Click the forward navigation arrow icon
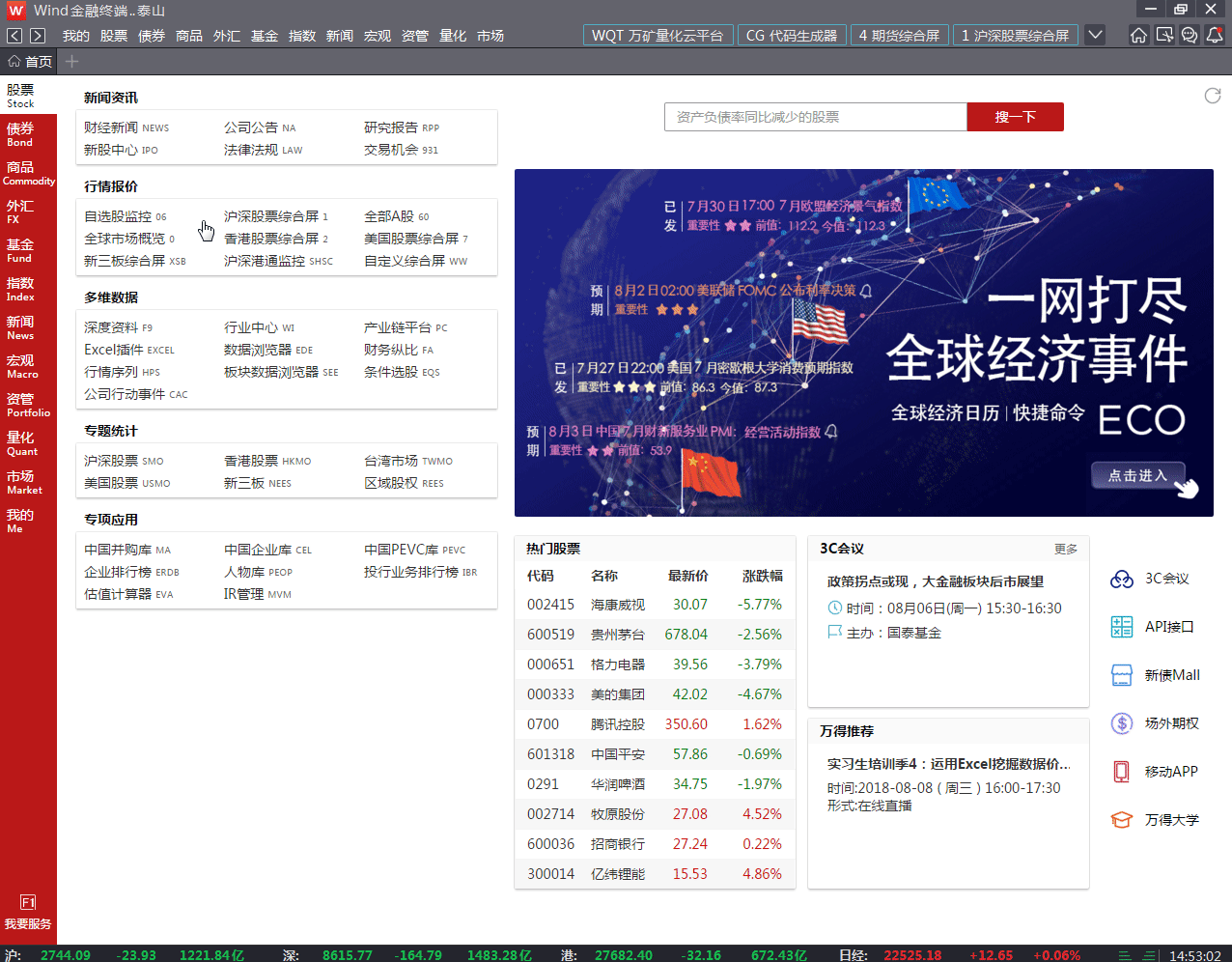The width and height of the screenshot is (1232, 962). pyautogui.click(x=38, y=36)
